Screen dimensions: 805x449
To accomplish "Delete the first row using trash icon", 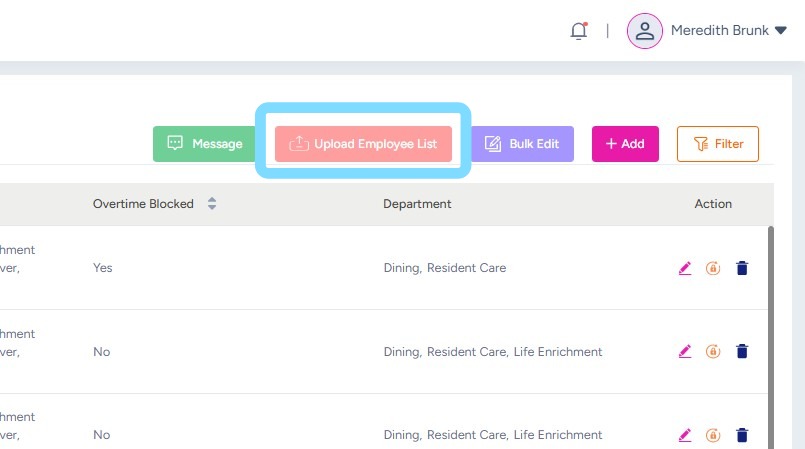I will [742, 268].
